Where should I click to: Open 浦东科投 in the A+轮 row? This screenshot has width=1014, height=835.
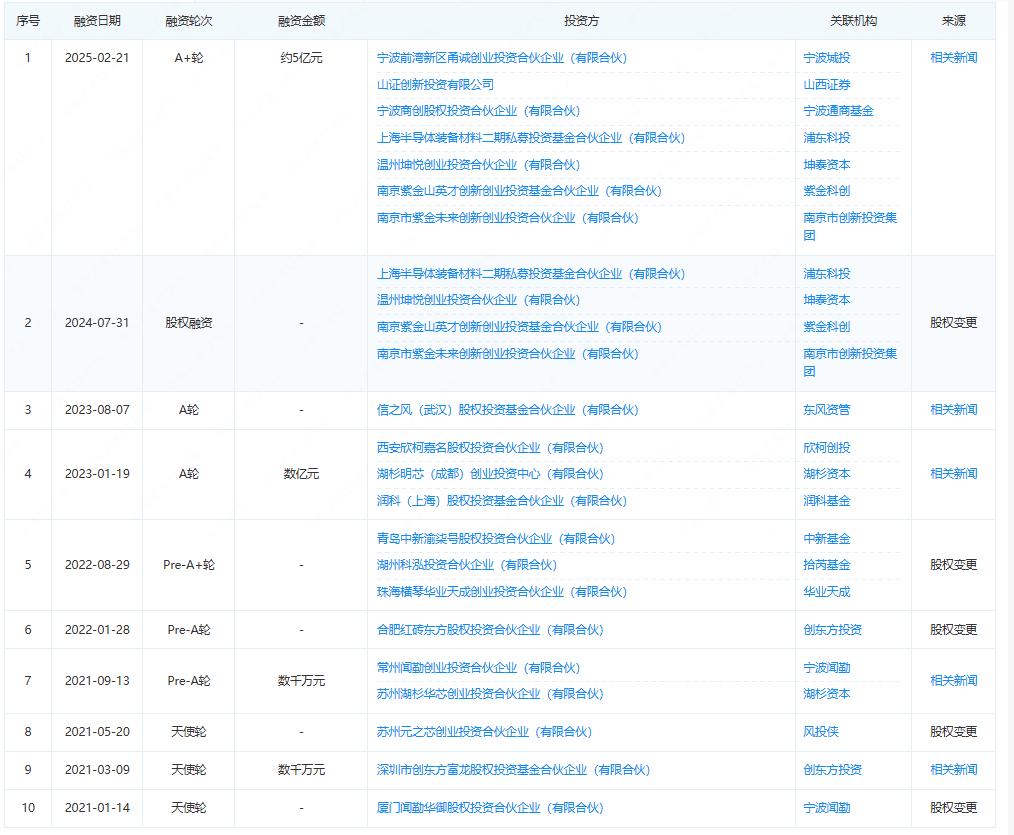coord(826,138)
